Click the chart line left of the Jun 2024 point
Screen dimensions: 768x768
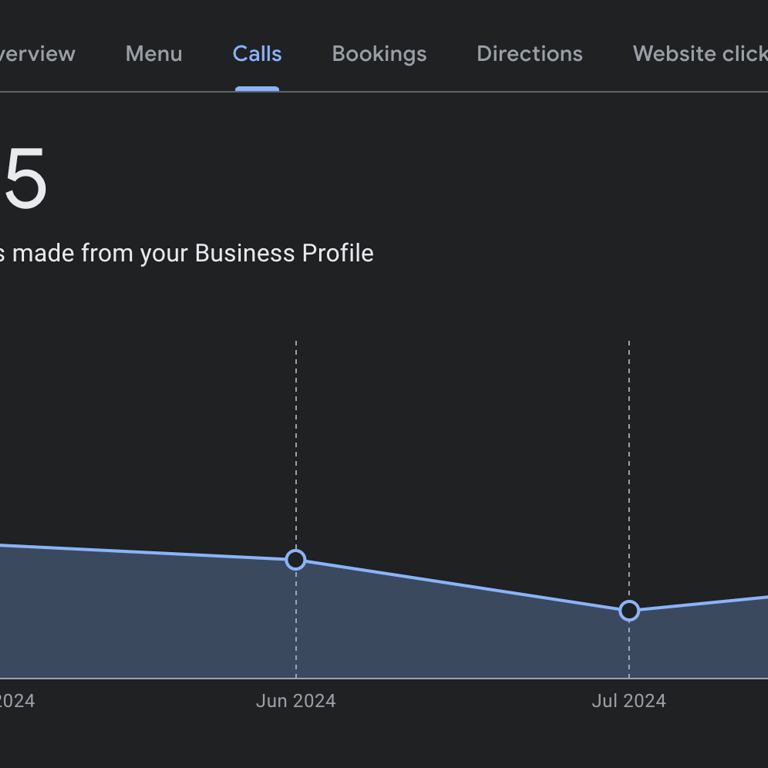(x=150, y=552)
